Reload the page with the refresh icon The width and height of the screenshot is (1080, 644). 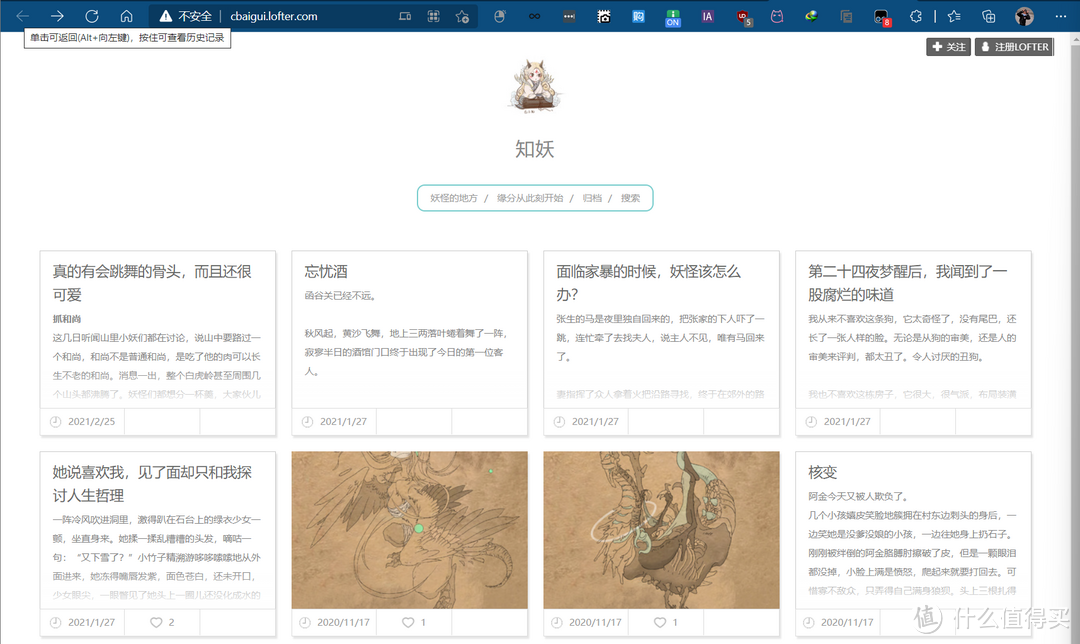92,16
